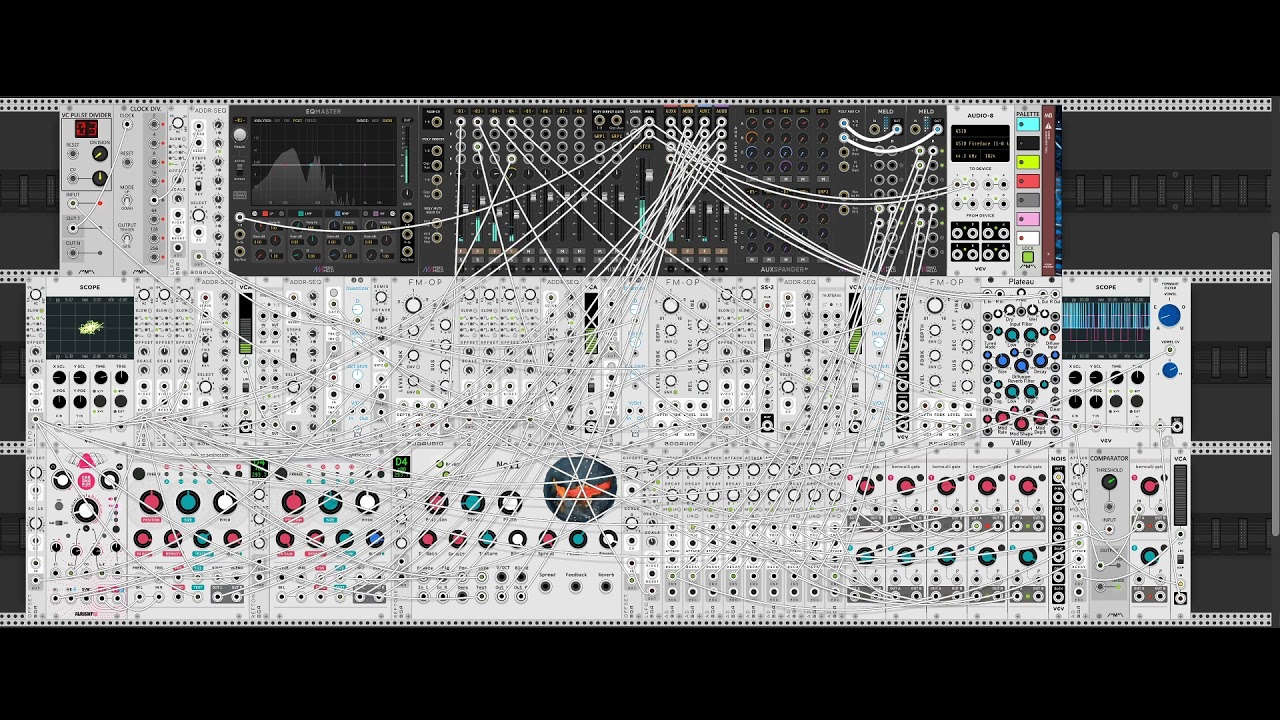Click the warning triangle icon on red MB module
This screenshot has height=720, width=1280.
[1048, 125]
